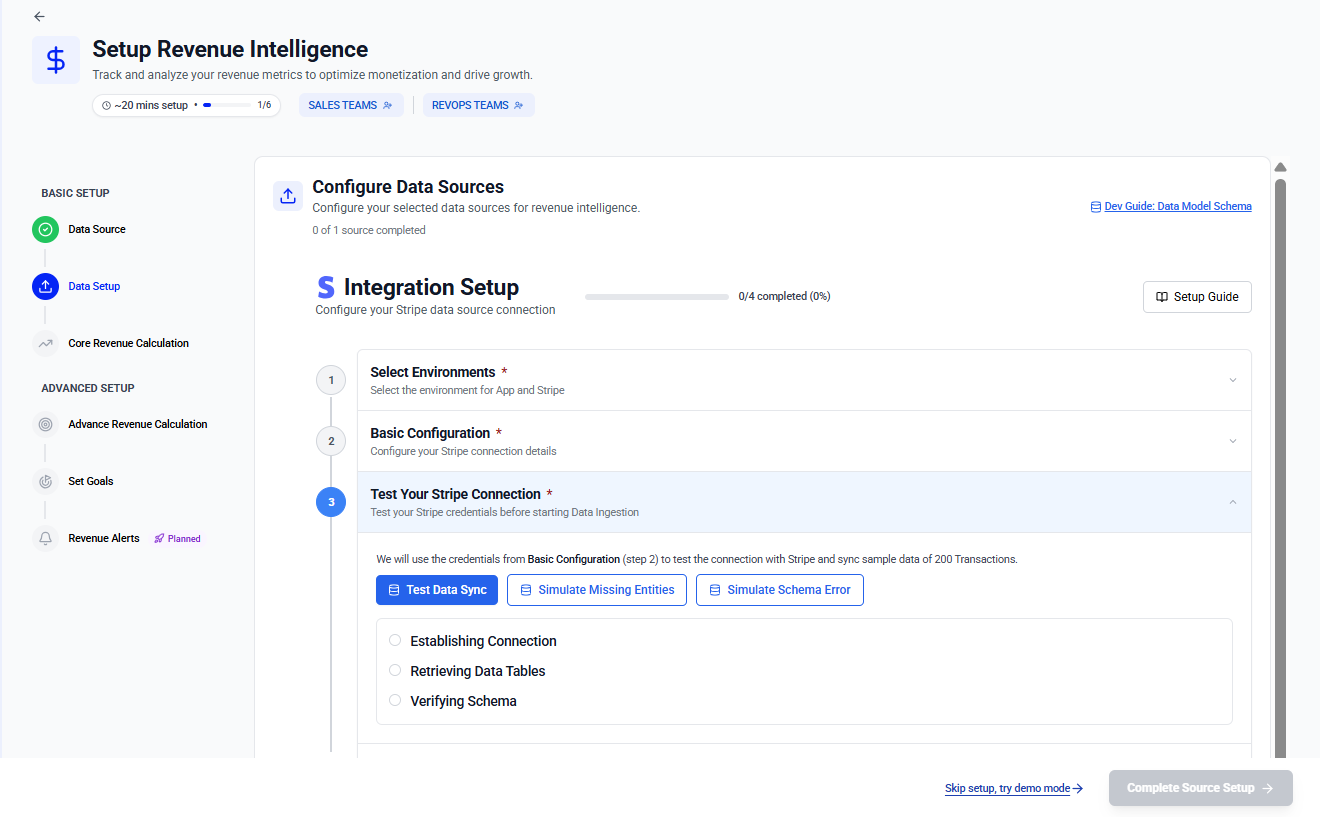
Task: Click the back arrow at top left
Action: 39,16
